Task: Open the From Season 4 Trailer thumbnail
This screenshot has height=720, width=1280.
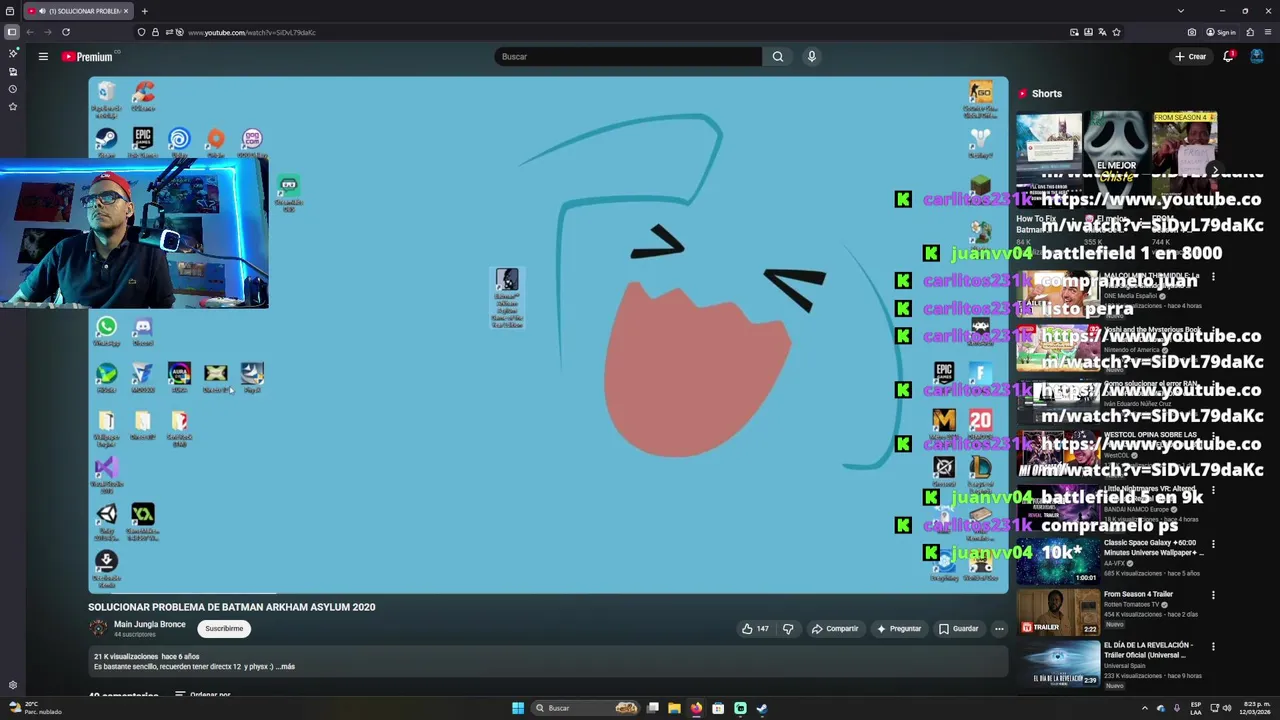Action: click(1058, 612)
